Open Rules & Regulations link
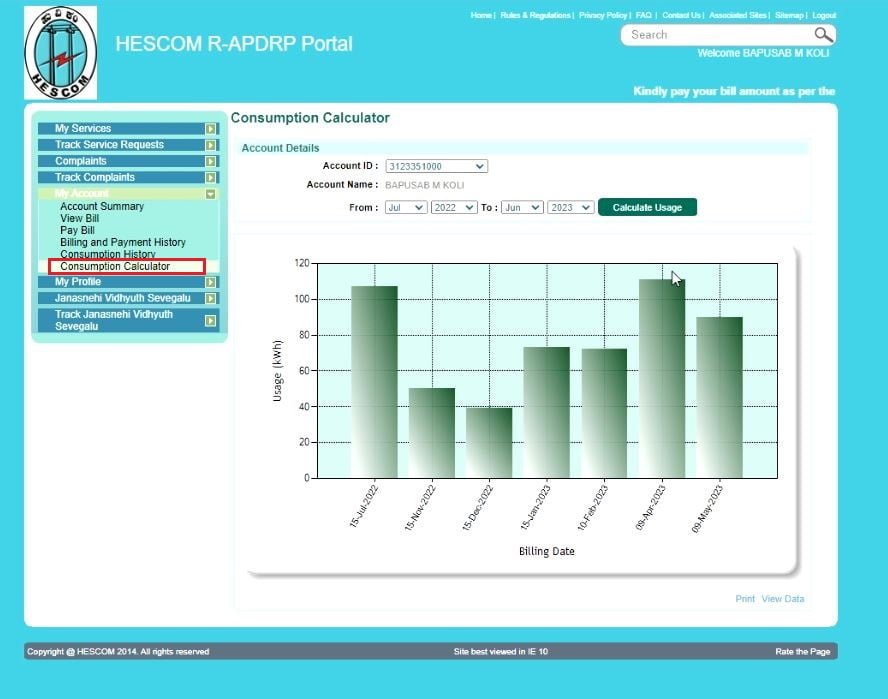Image resolution: width=888 pixels, height=699 pixels. (535, 15)
